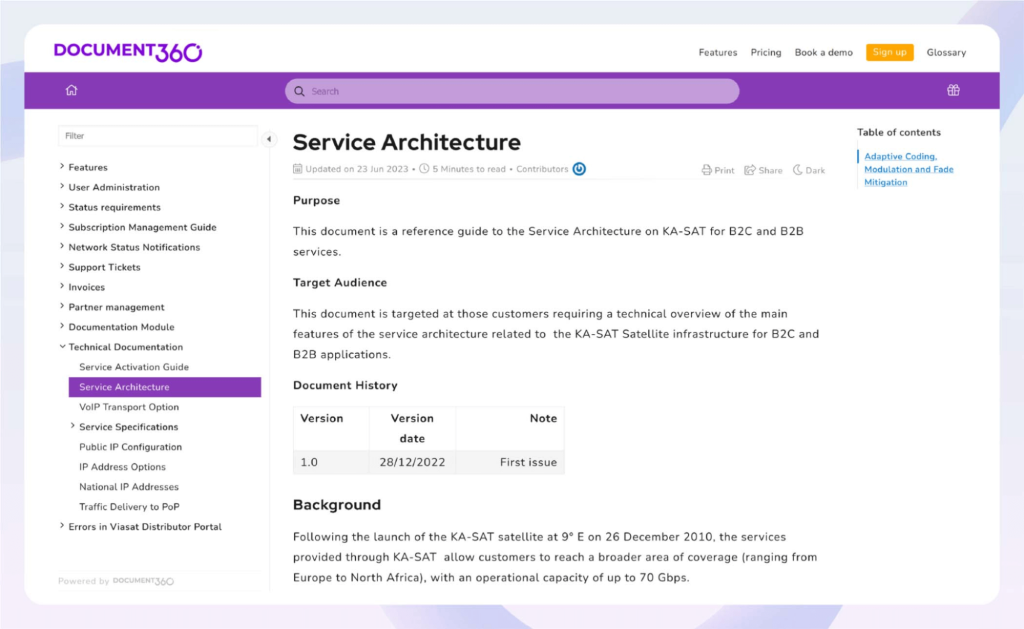Expand the Service Specifications subcategory
Image resolution: width=1024 pixels, height=629 pixels.
[72, 427]
